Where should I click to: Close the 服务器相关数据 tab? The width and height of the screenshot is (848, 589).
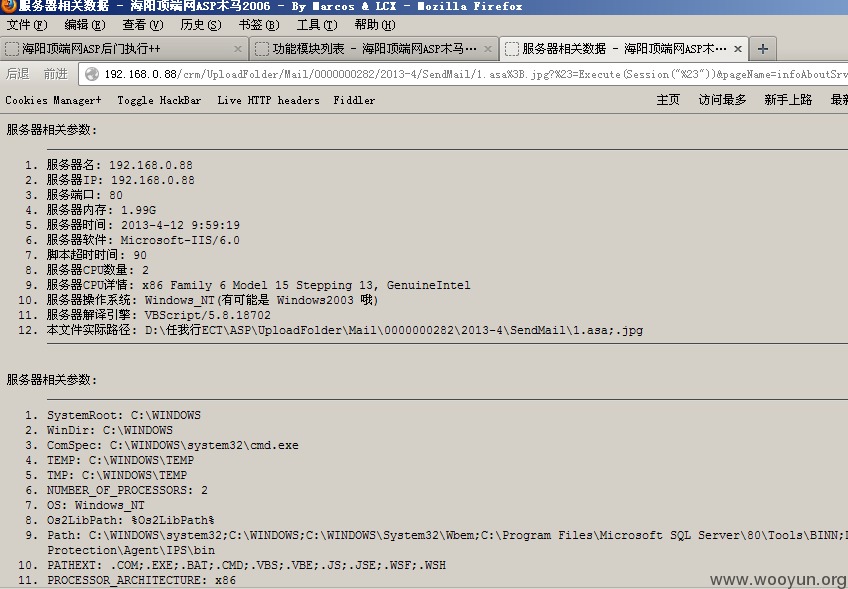(x=738, y=49)
